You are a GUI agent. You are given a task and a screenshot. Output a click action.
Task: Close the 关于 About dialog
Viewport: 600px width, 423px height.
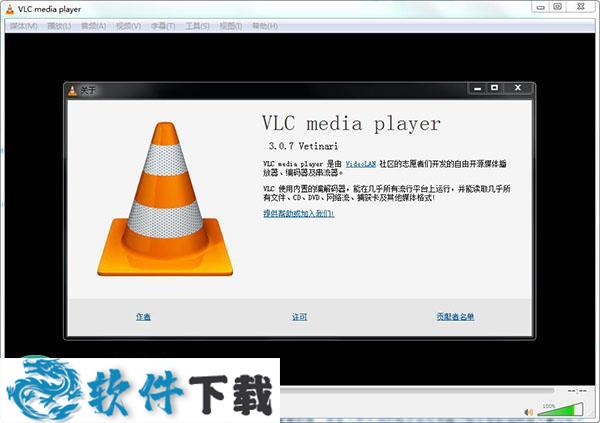518,88
